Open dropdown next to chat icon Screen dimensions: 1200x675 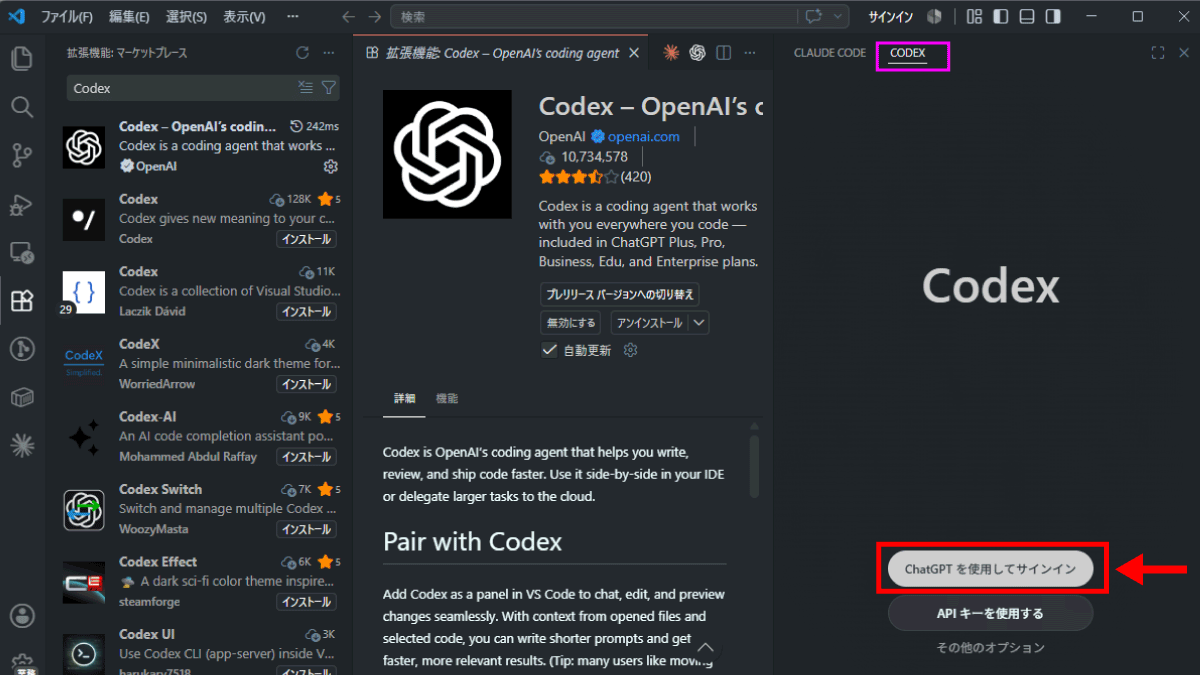point(838,17)
